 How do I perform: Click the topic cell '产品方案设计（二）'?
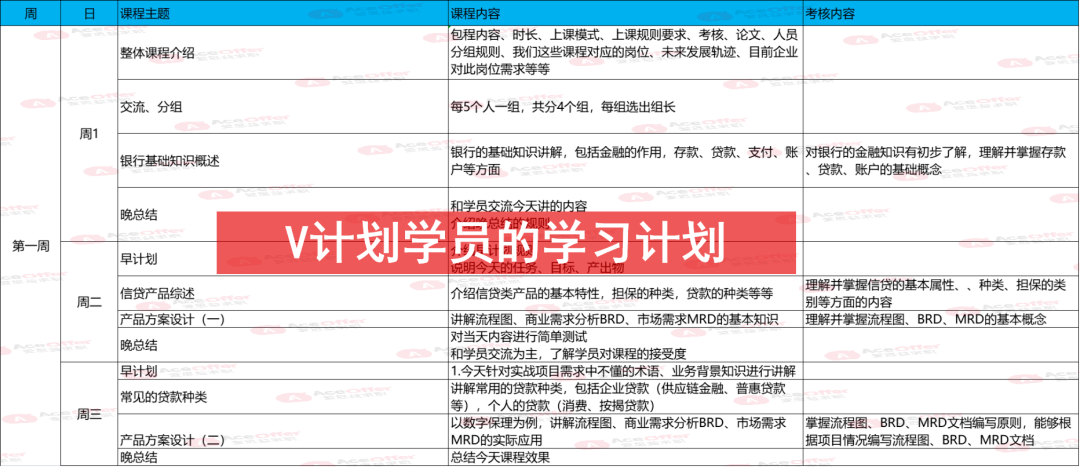[x=282, y=432]
